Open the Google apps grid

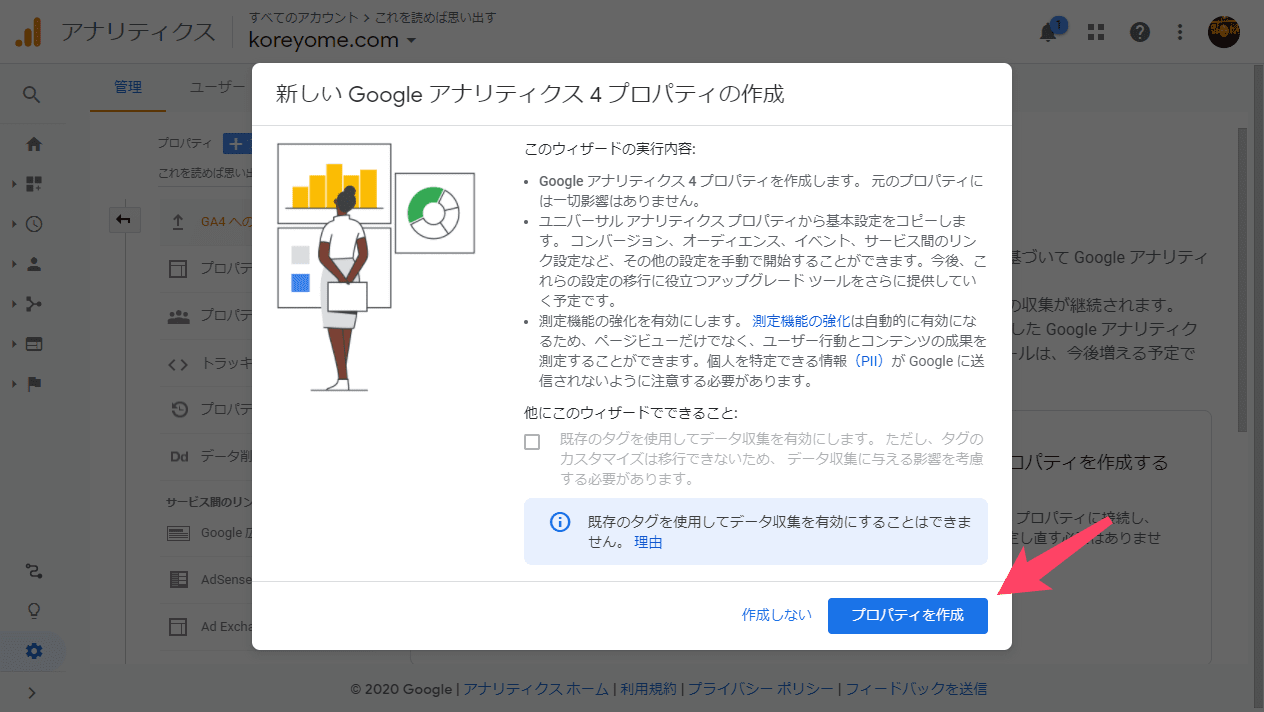point(1096,32)
